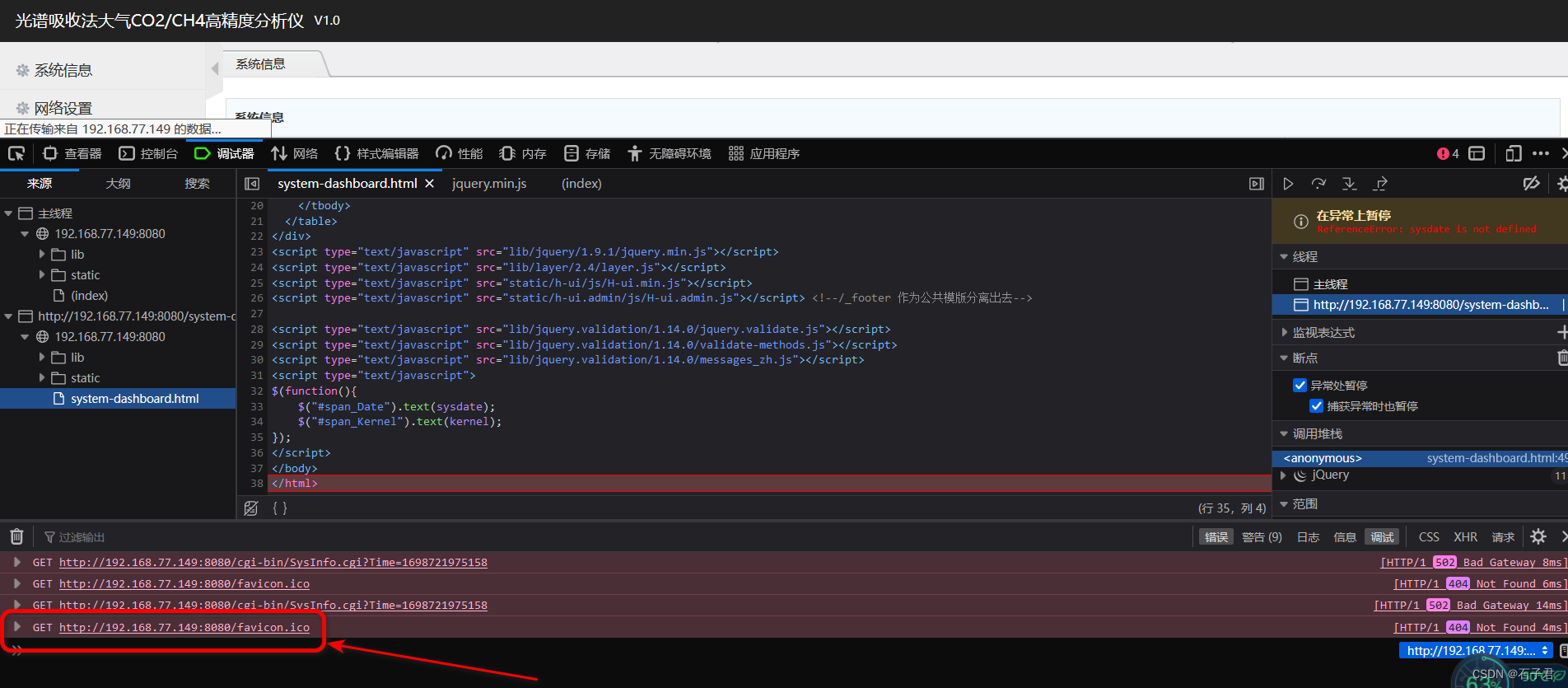
Task: Click the responsive design mode icon
Action: [x=1513, y=153]
